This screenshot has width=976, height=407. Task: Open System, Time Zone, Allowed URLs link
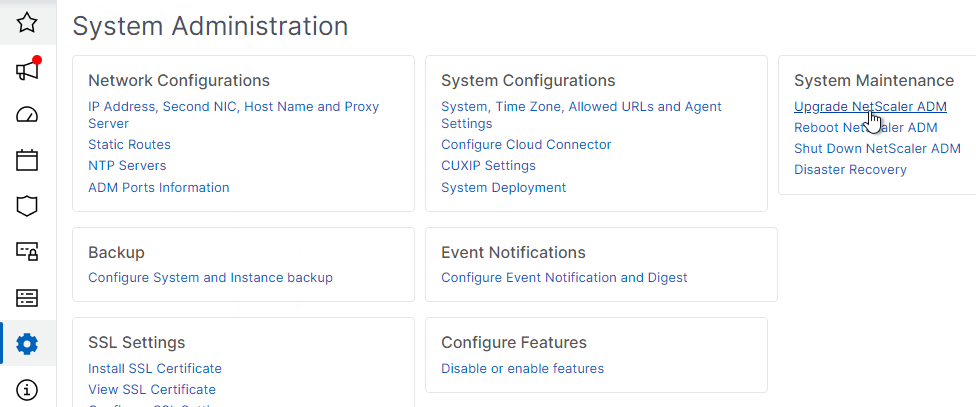pos(581,115)
